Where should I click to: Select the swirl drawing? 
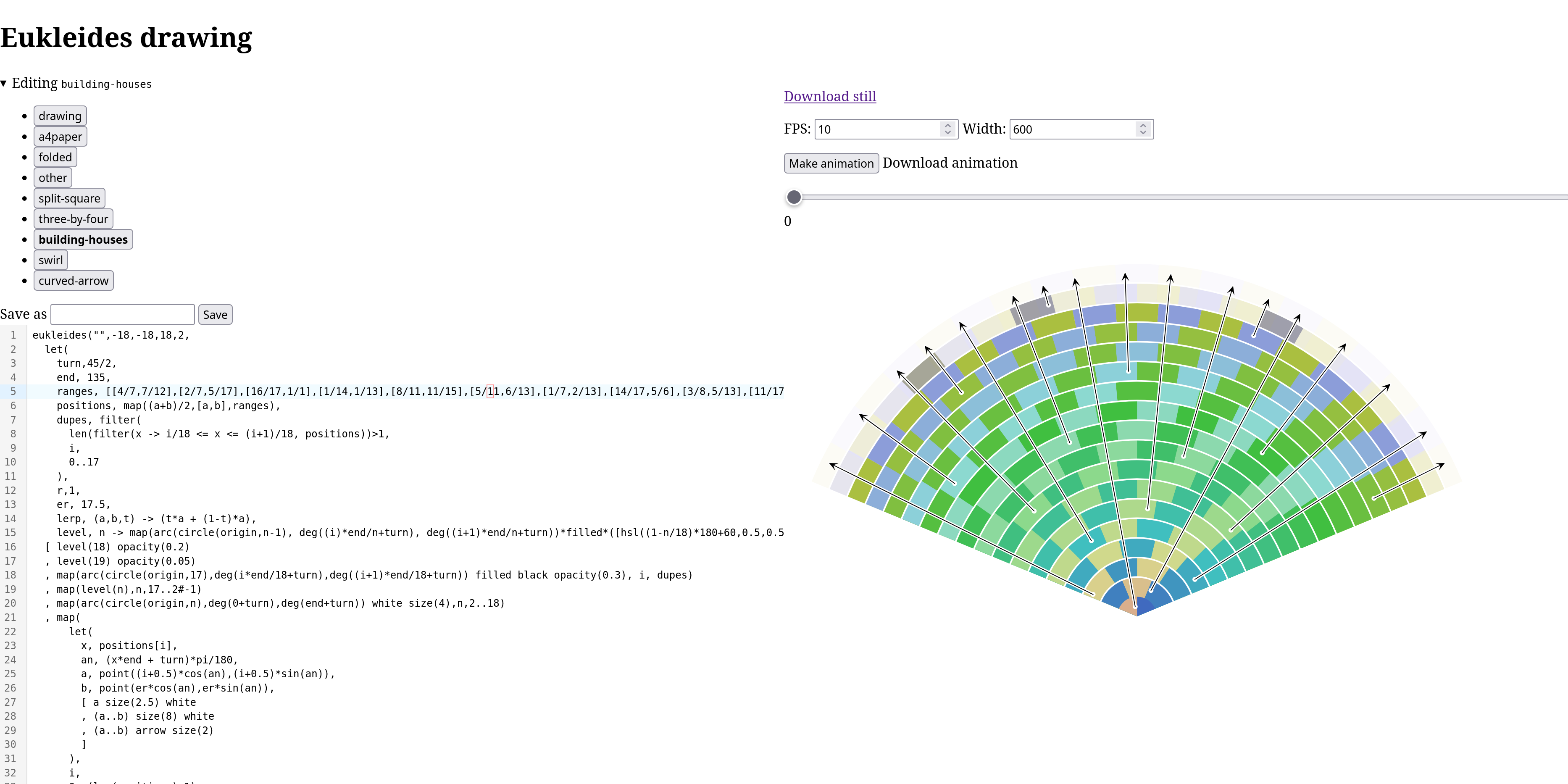click(50, 260)
